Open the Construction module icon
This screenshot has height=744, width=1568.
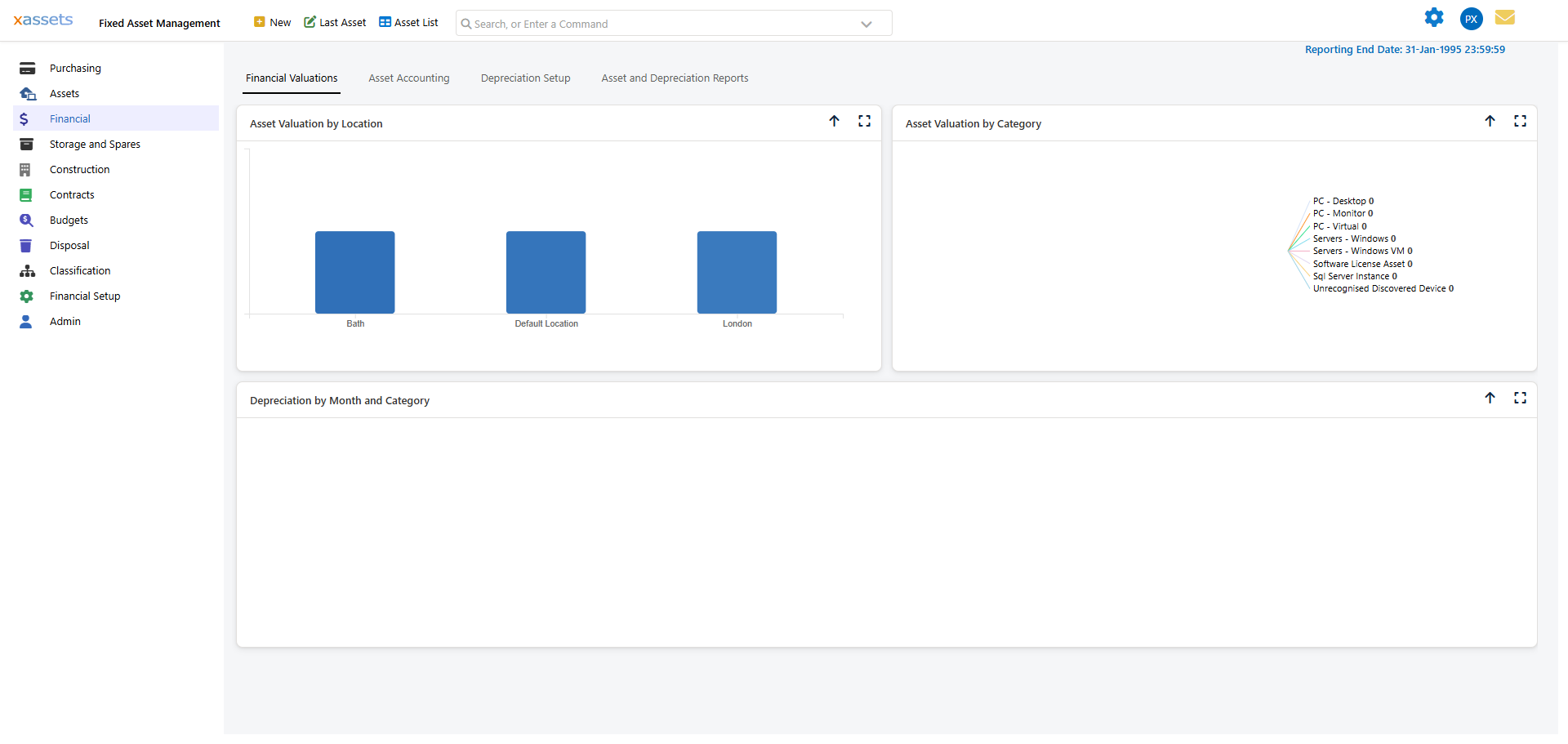coord(27,169)
